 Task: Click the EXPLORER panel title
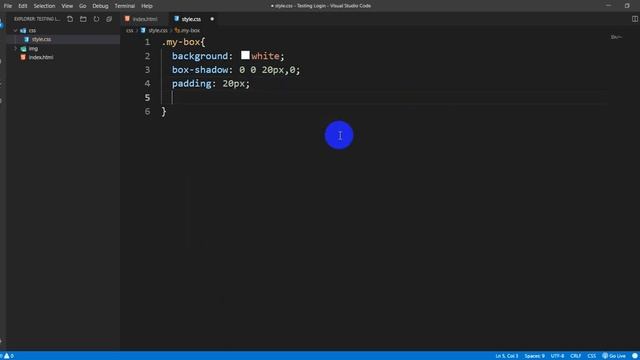[x=37, y=19]
